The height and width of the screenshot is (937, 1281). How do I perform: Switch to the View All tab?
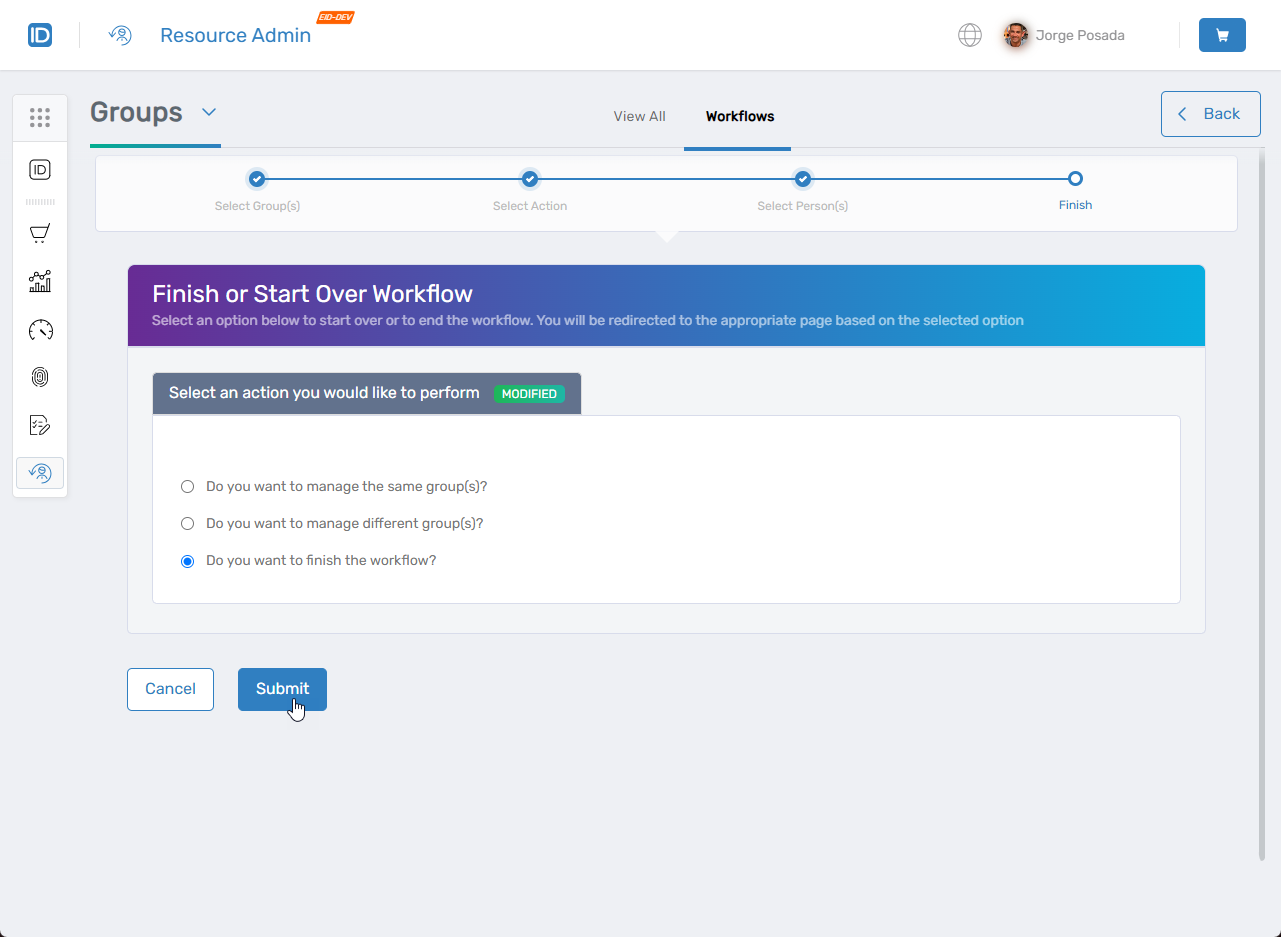pos(639,116)
